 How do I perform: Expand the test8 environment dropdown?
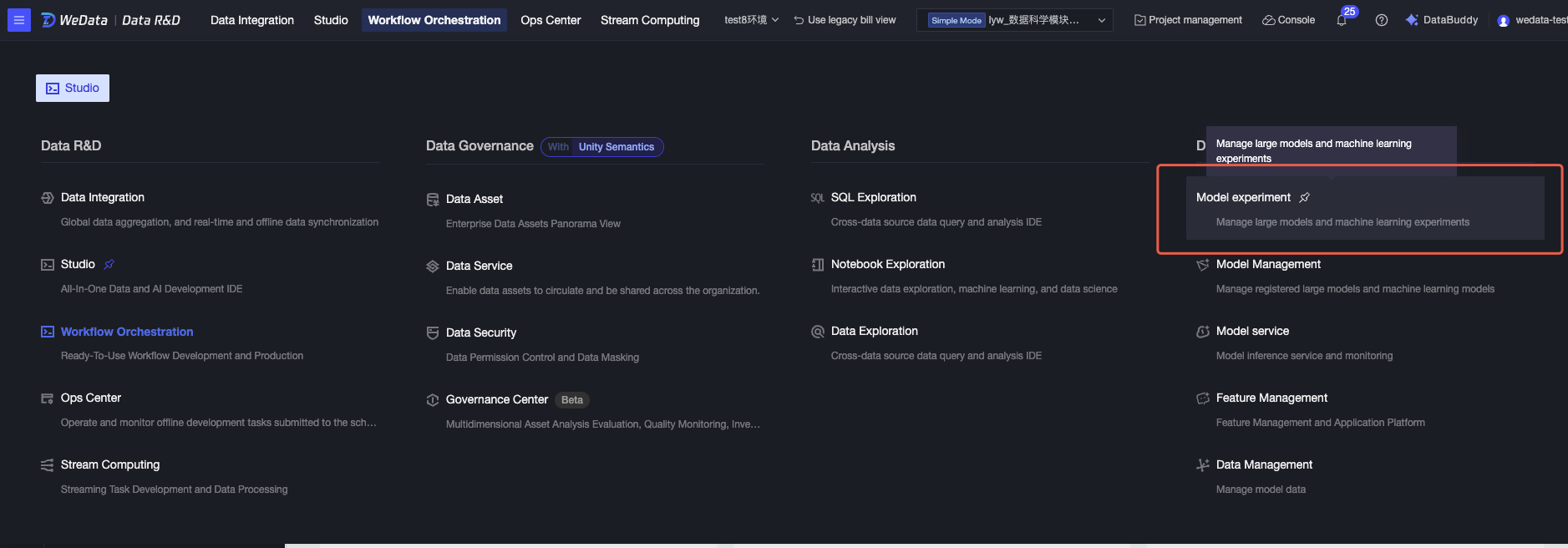751,20
